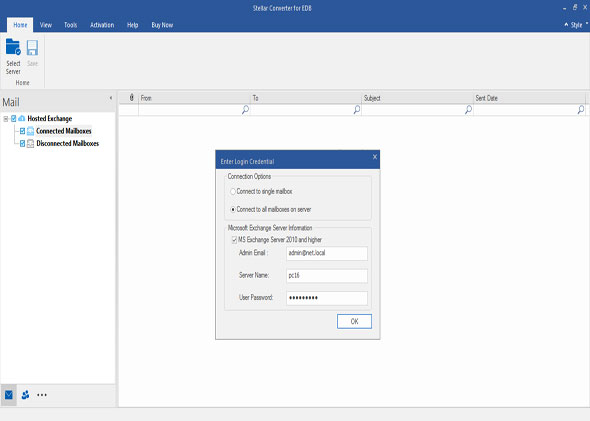Click the Admin Email input field
Image resolution: width=590 pixels, height=421 pixels.
pos(327,253)
